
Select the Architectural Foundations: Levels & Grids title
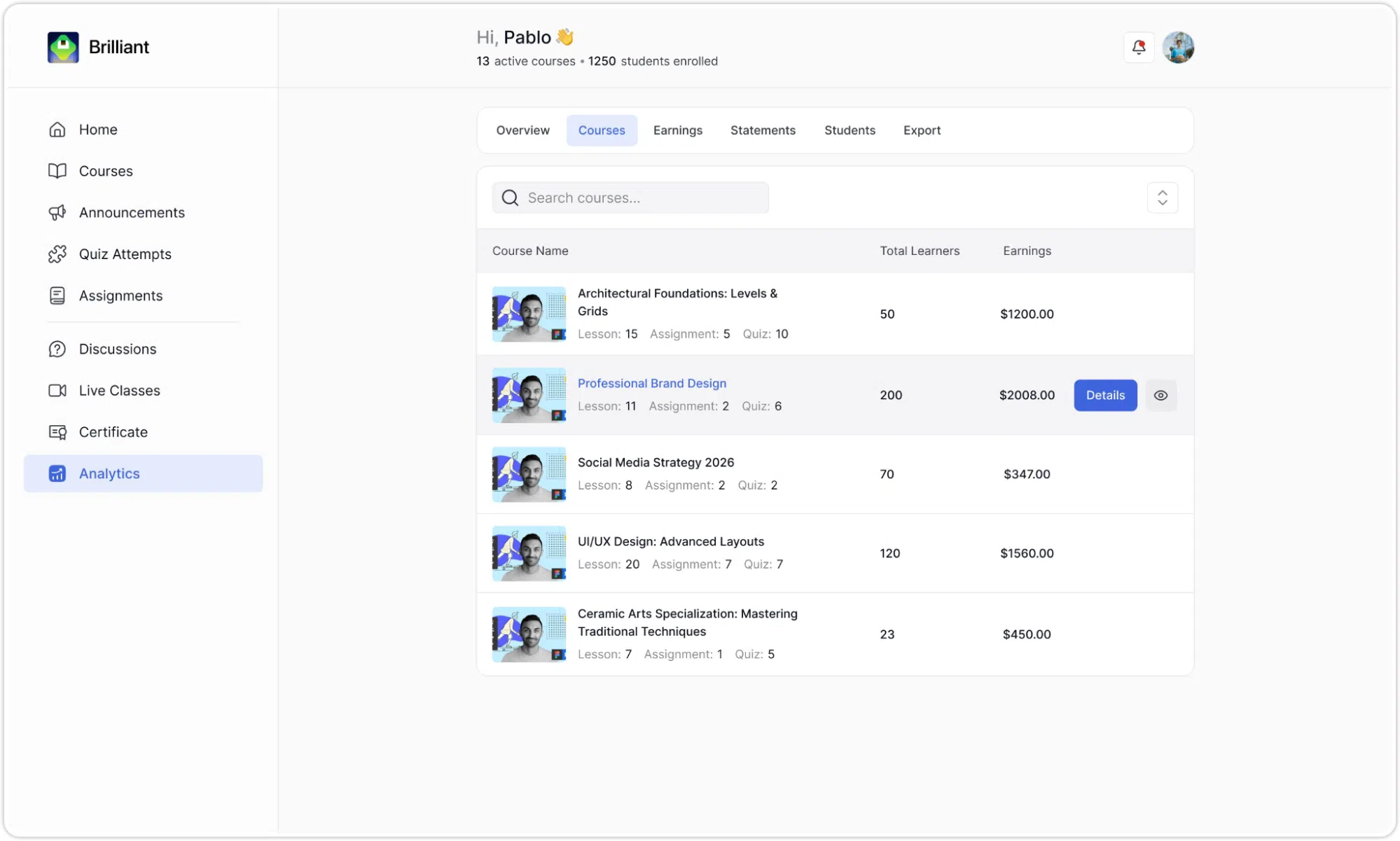tap(677, 303)
